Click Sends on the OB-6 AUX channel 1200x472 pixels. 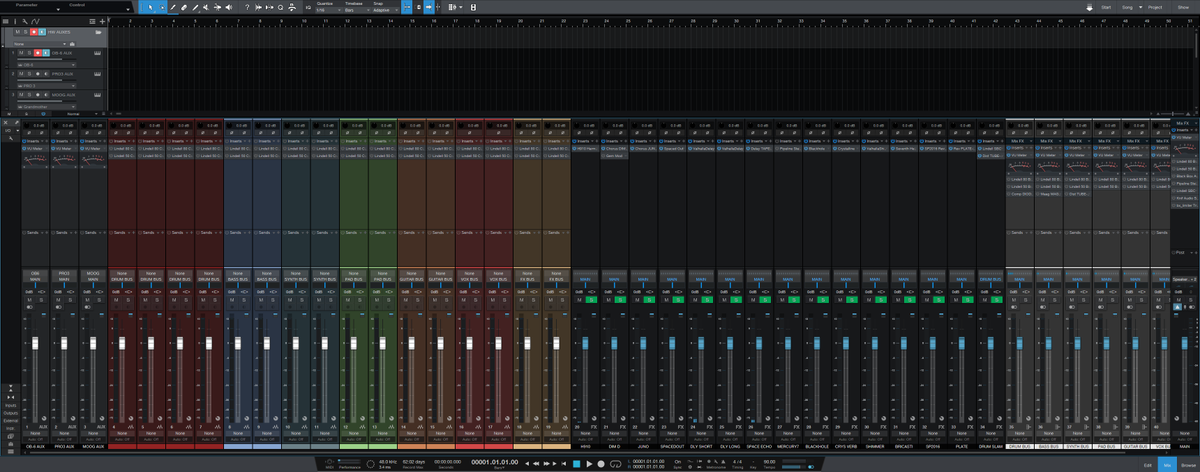[35, 231]
